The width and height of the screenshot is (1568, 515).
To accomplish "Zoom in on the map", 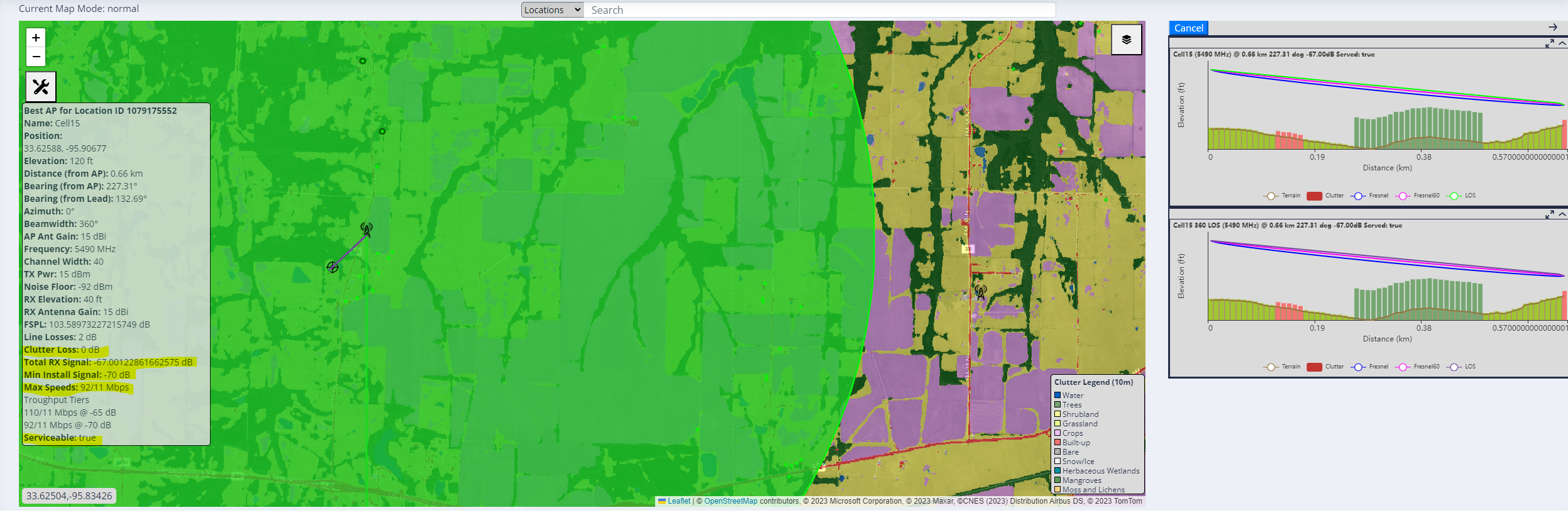I will (x=36, y=38).
